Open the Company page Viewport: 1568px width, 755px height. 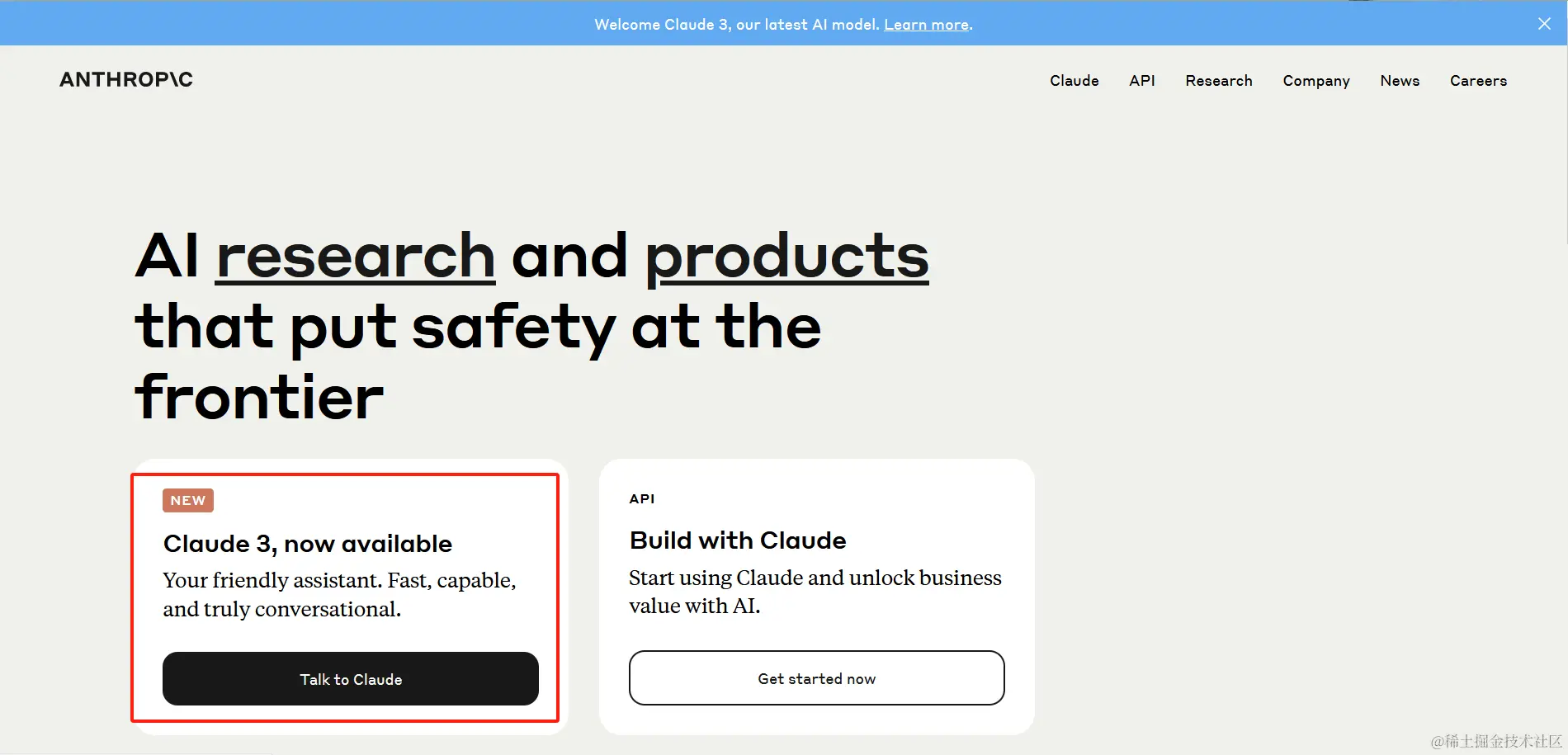(1315, 80)
